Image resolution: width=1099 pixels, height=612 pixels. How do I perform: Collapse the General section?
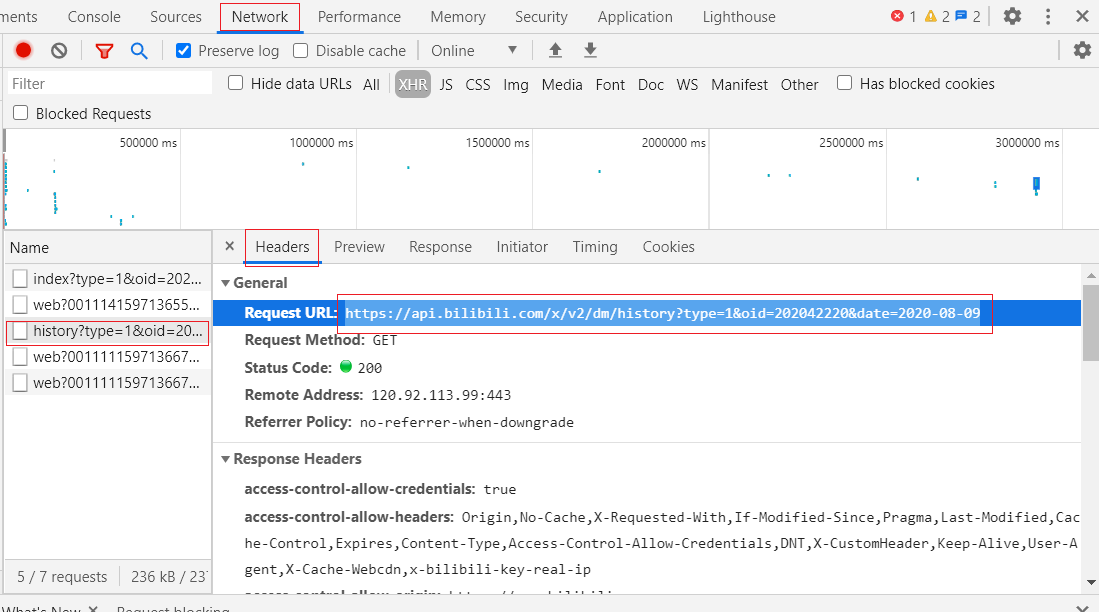pos(226,283)
